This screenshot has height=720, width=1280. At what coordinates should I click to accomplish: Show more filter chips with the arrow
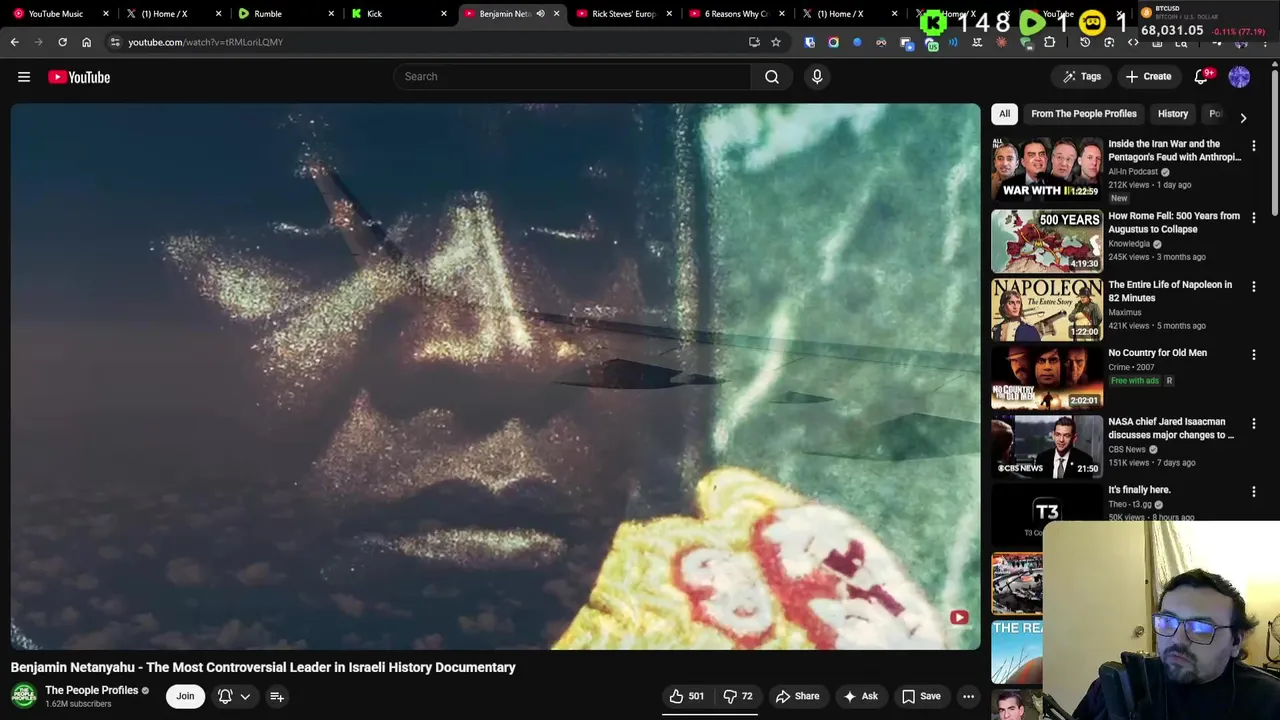click(1243, 117)
